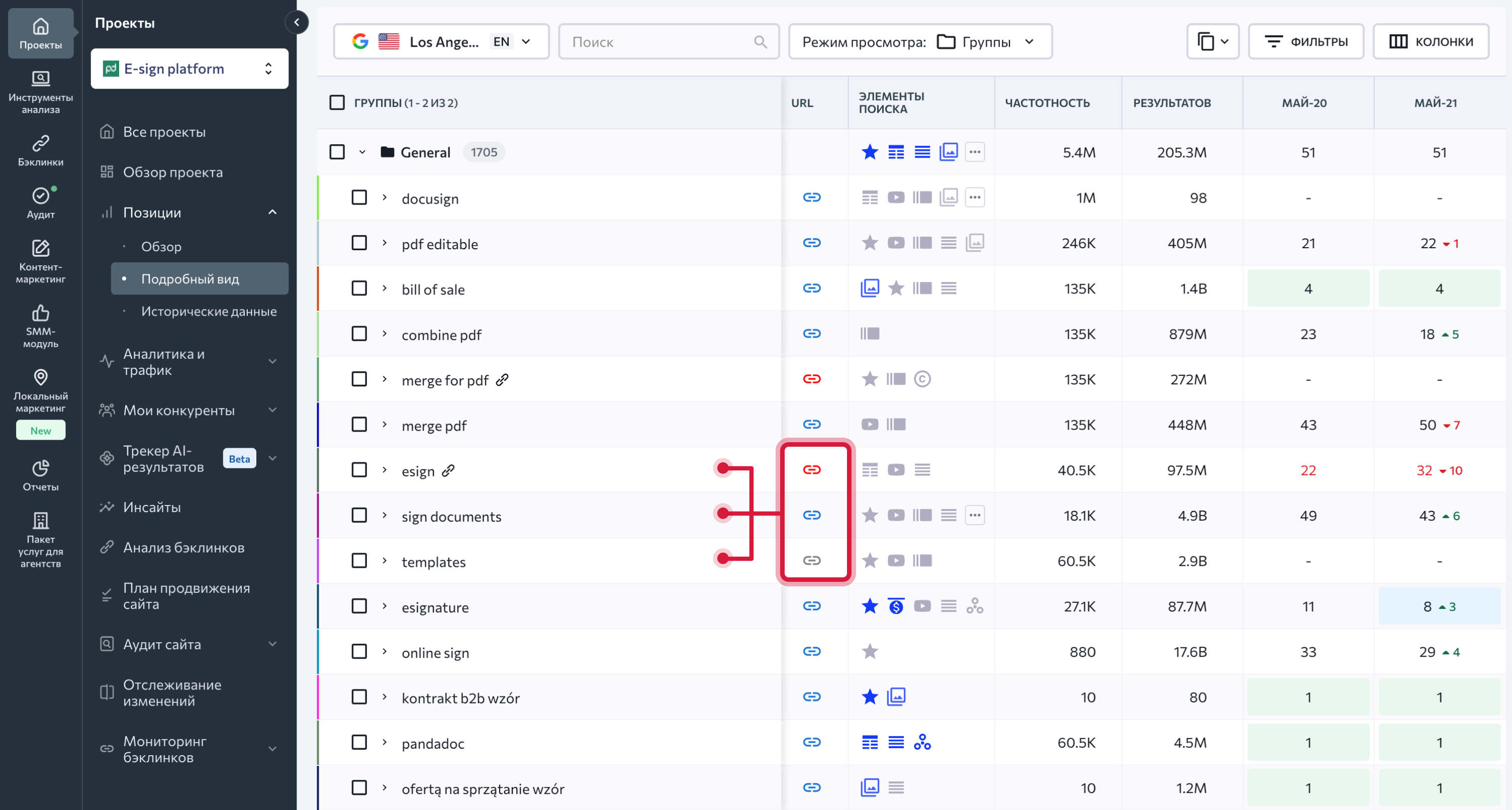Click the copyright icon in merge for pdf row
The height and width of the screenshot is (810, 1512).
click(922, 379)
